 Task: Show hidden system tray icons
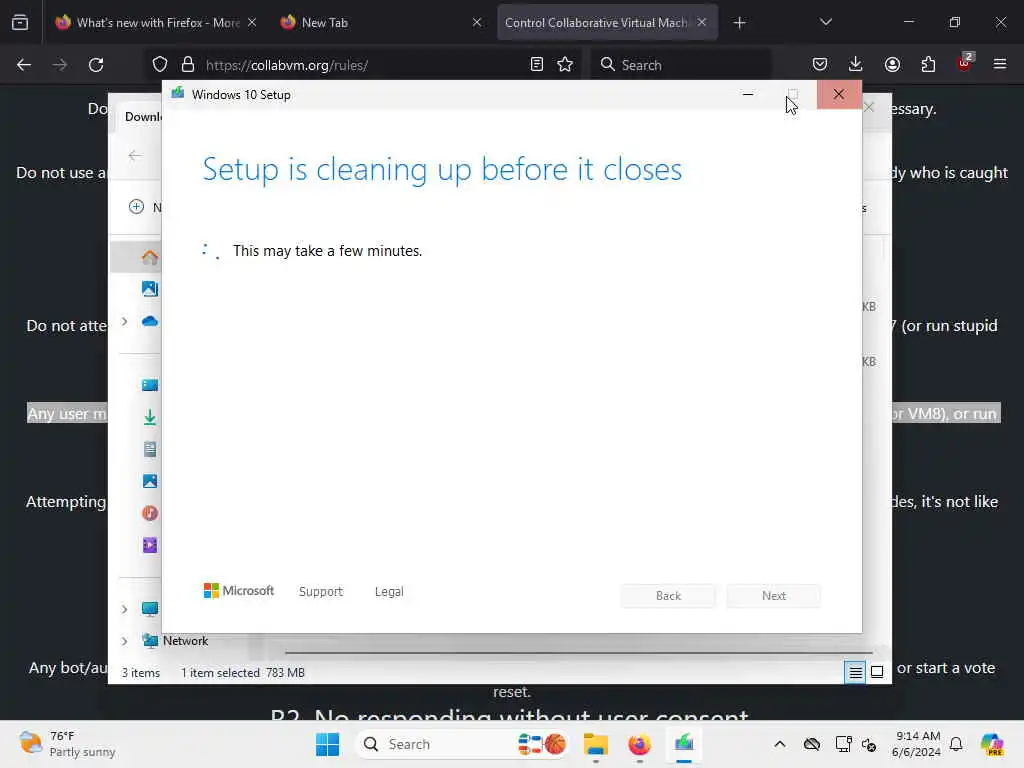pyautogui.click(x=780, y=744)
